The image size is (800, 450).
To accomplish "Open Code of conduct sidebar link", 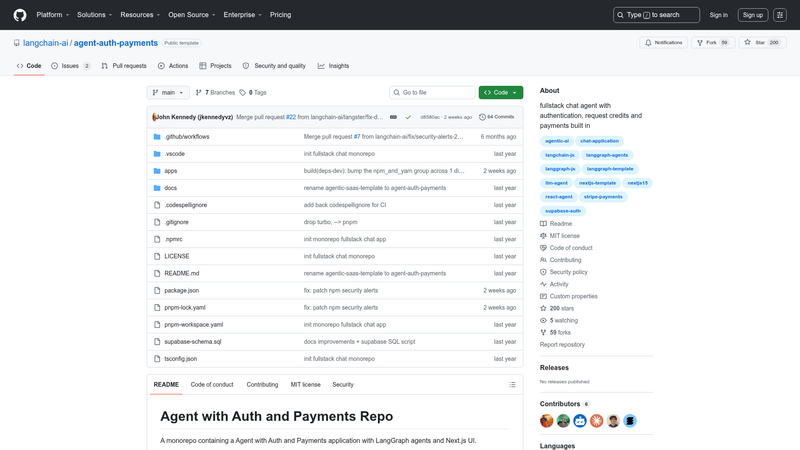I will pyautogui.click(x=566, y=248).
